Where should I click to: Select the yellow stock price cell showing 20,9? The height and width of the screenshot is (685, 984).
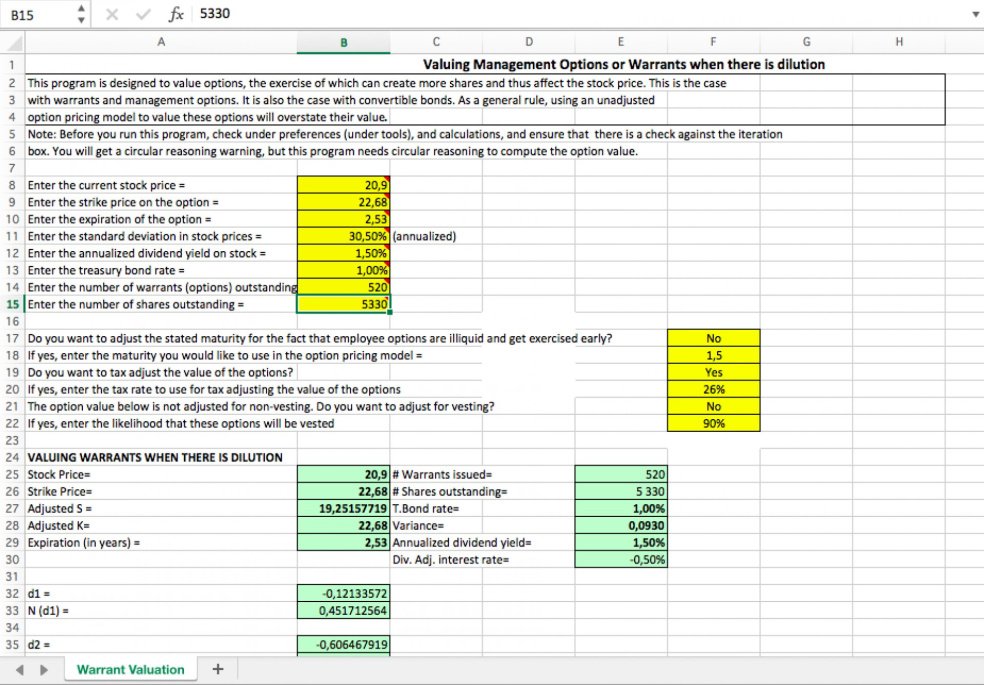[x=344, y=184]
